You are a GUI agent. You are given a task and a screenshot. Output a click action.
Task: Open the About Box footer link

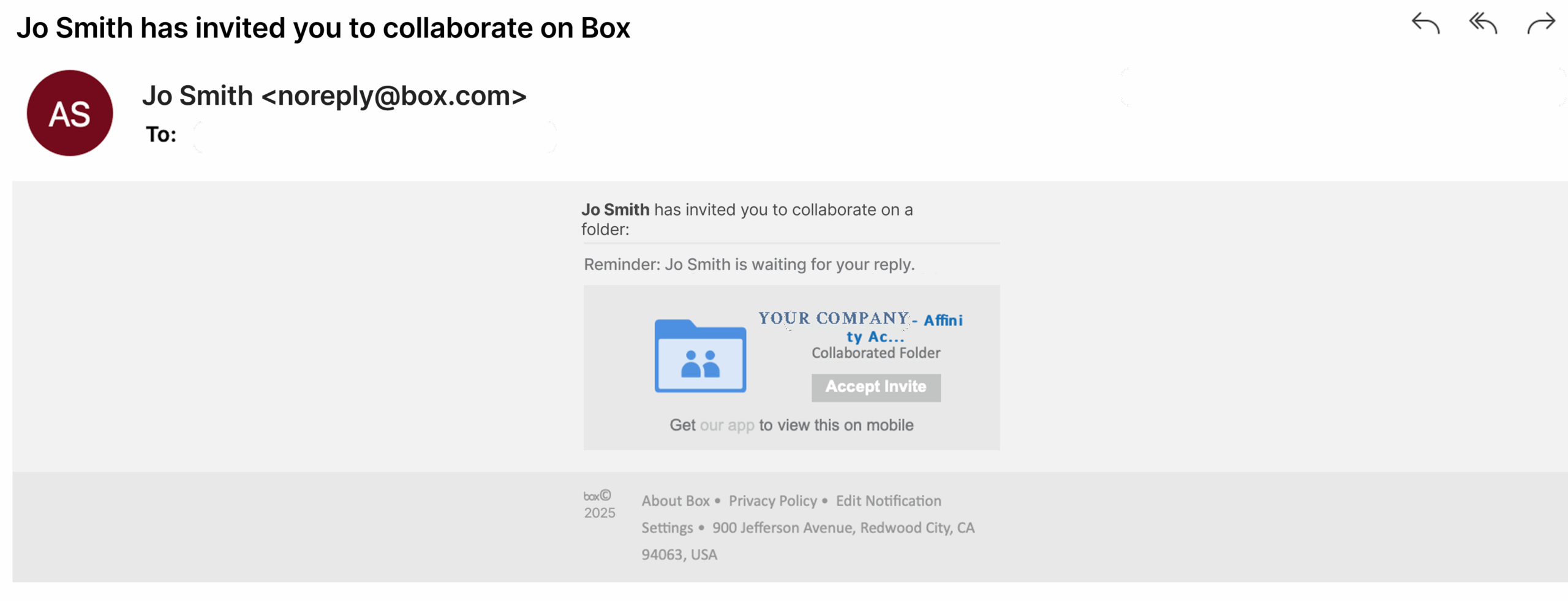[x=676, y=501]
